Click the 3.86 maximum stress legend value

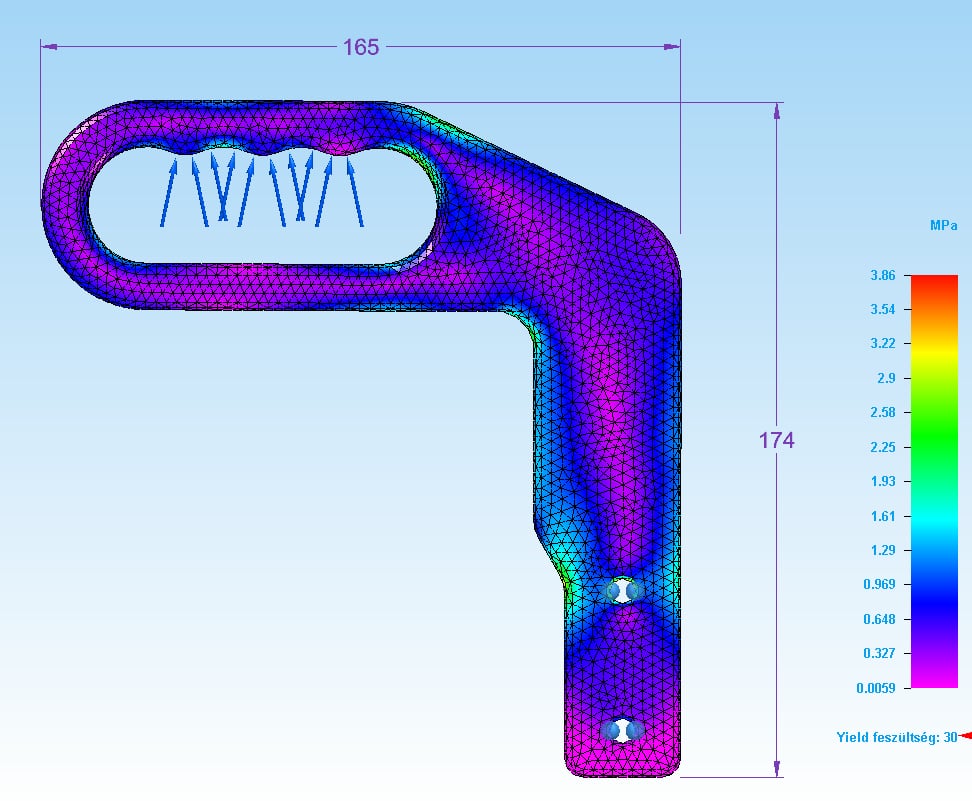tap(883, 275)
